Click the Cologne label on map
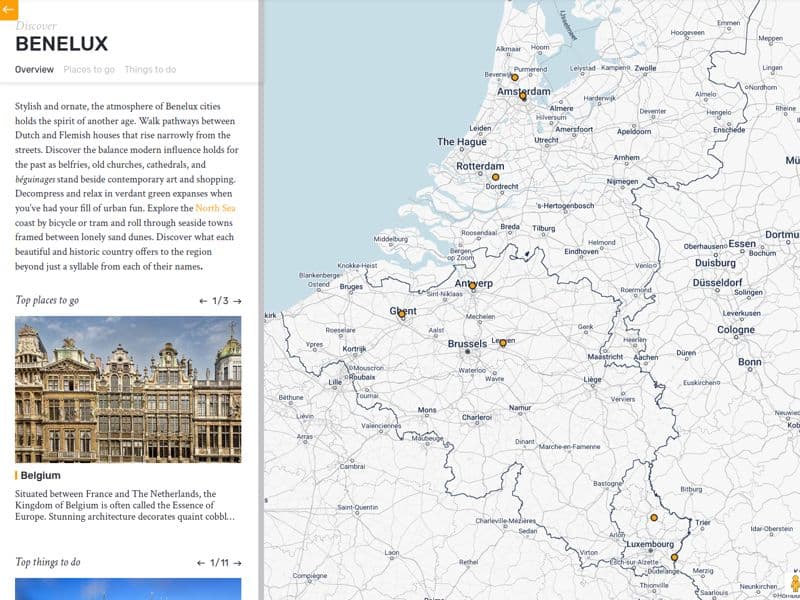This screenshot has height=600, width=800. (736, 330)
